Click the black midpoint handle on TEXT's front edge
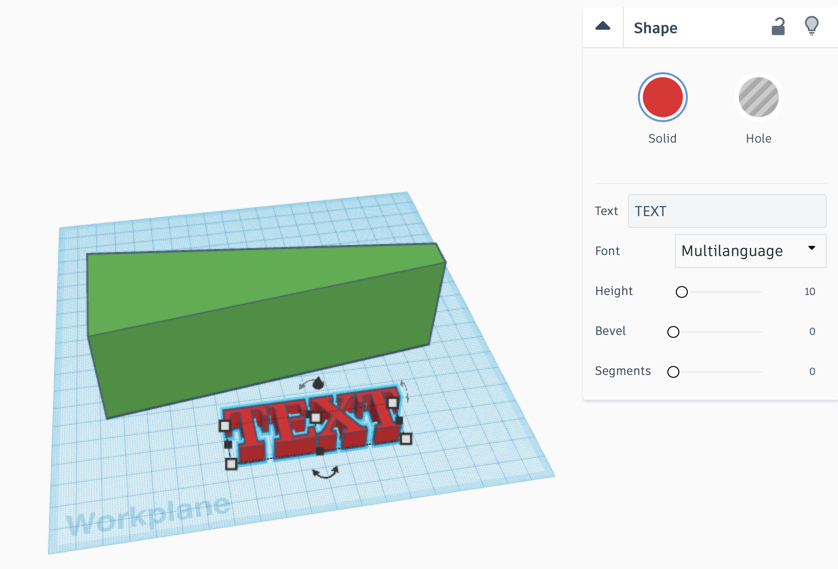Screen dimensions: 838x569 click(x=320, y=451)
